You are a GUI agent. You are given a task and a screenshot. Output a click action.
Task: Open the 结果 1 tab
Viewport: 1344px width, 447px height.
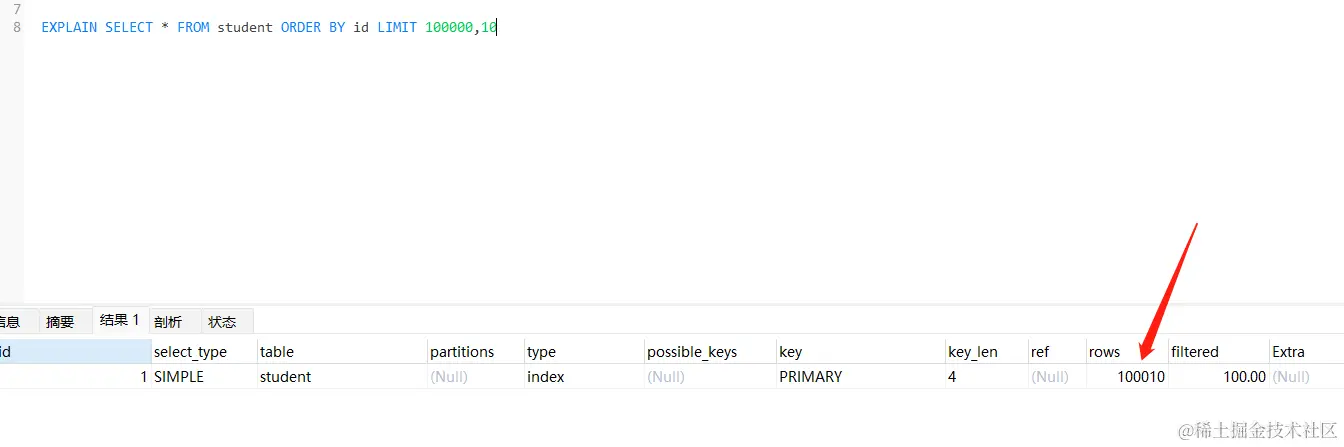[x=119, y=321]
